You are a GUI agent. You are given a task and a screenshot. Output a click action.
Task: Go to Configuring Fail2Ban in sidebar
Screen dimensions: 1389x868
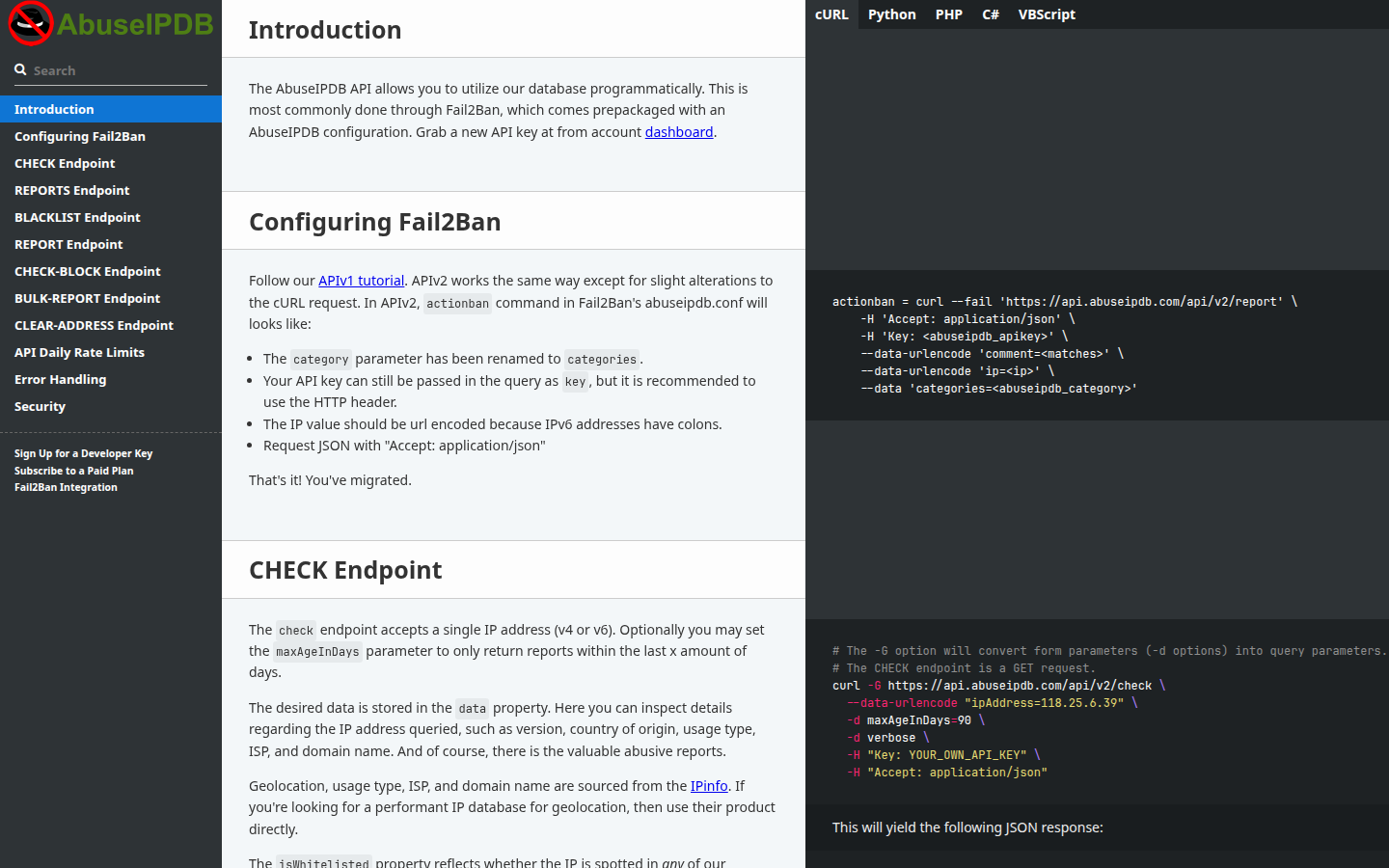(111, 136)
